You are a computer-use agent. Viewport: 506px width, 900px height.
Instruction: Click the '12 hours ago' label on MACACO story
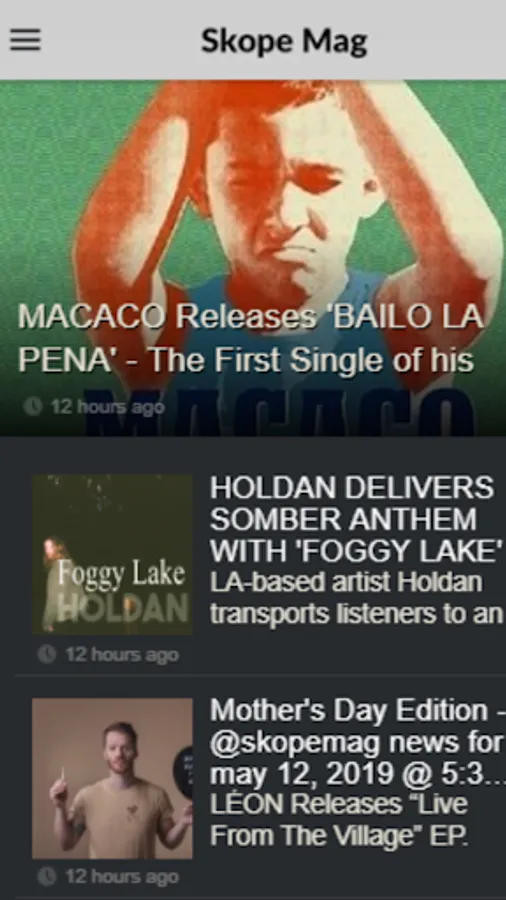click(107, 407)
